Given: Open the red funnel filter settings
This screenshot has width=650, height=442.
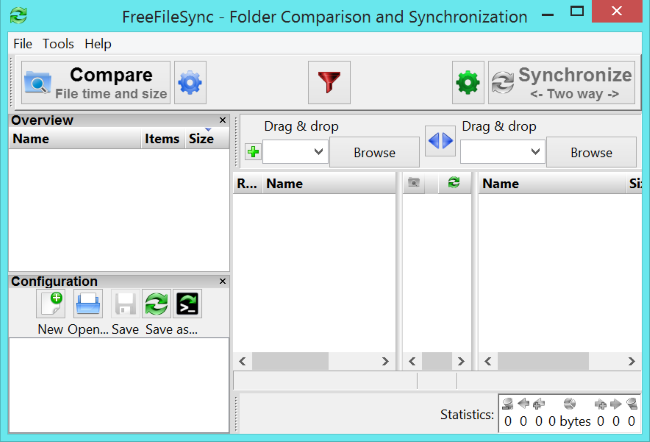Looking at the screenshot, I should 329,83.
